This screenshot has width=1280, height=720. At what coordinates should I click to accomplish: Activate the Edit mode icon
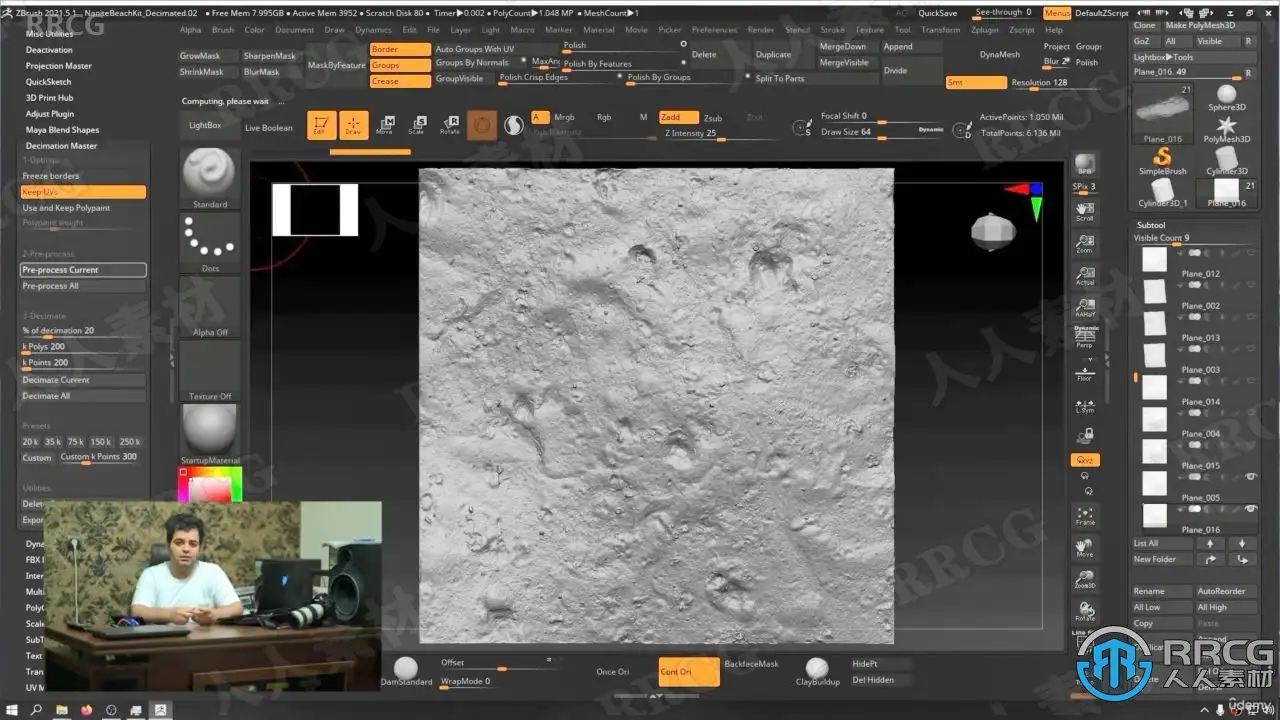321,124
